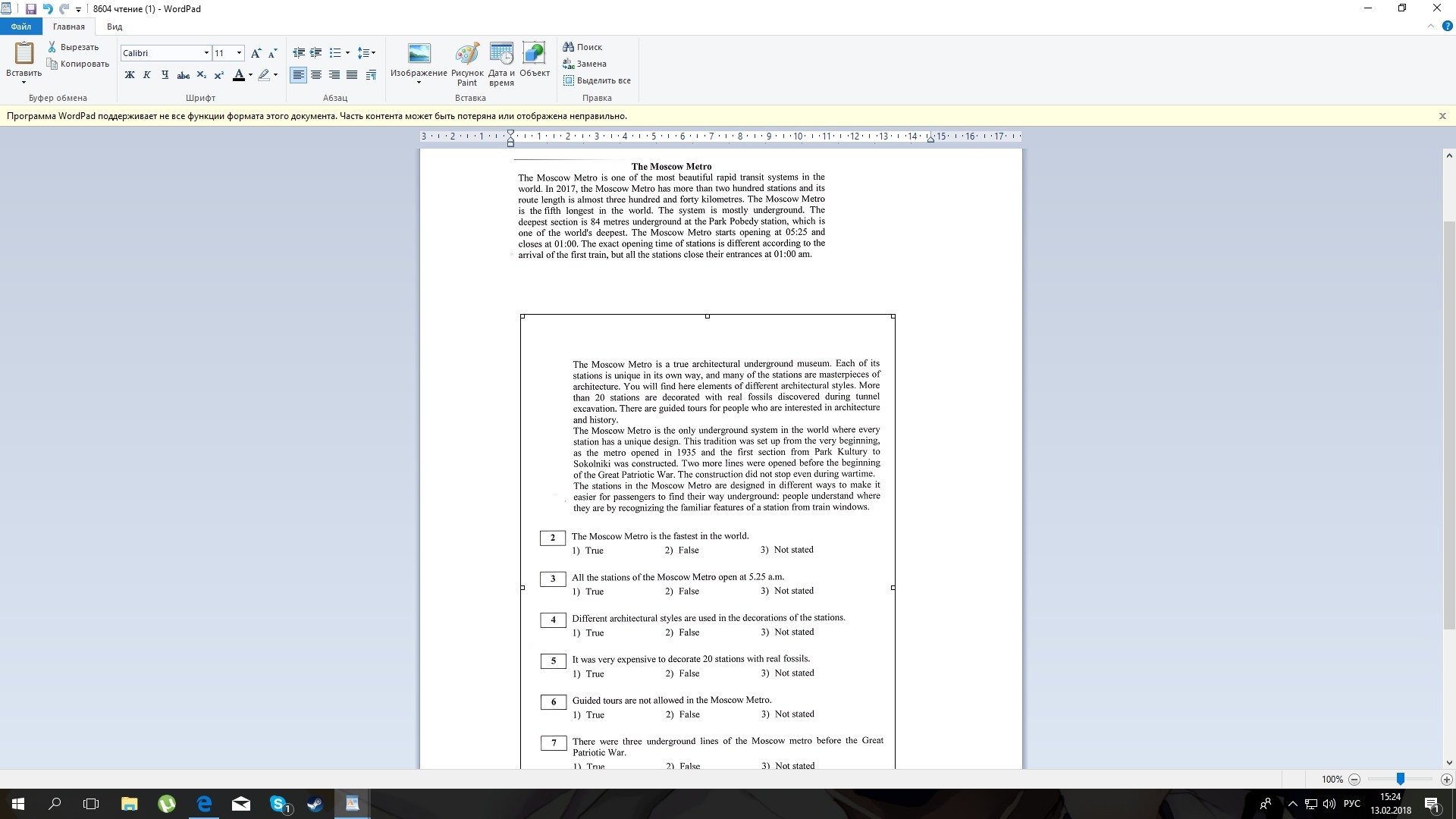The height and width of the screenshot is (819, 1456).
Task: Insert Paint drawing (Рисунок Paint)
Action: (467, 64)
